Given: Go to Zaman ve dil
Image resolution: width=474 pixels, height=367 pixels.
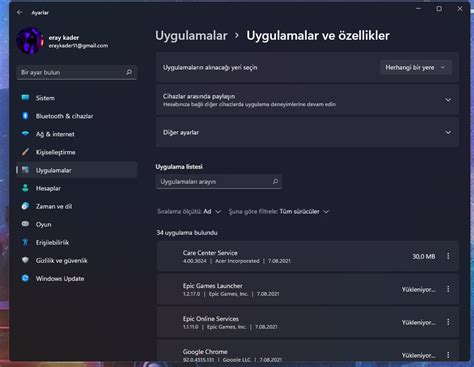Looking at the screenshot, I should point(77,206).
